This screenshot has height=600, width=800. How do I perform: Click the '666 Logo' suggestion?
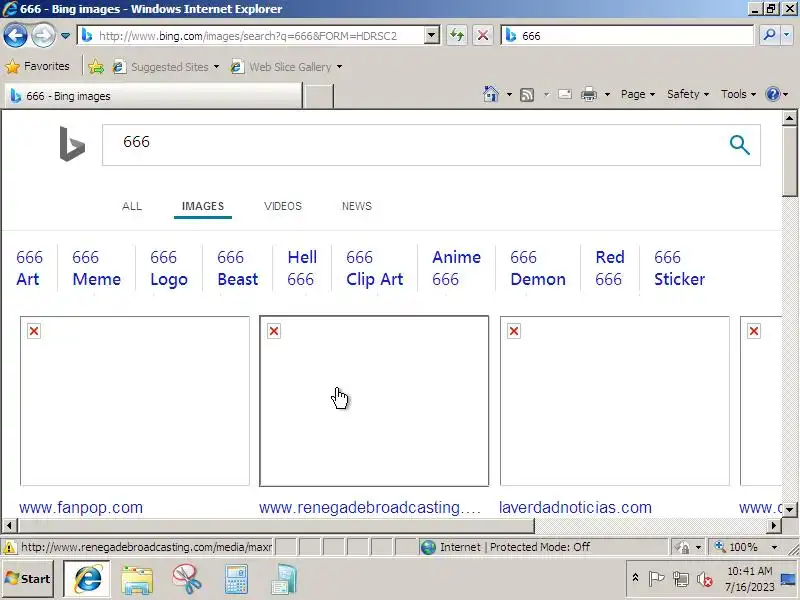click(169, 268)
